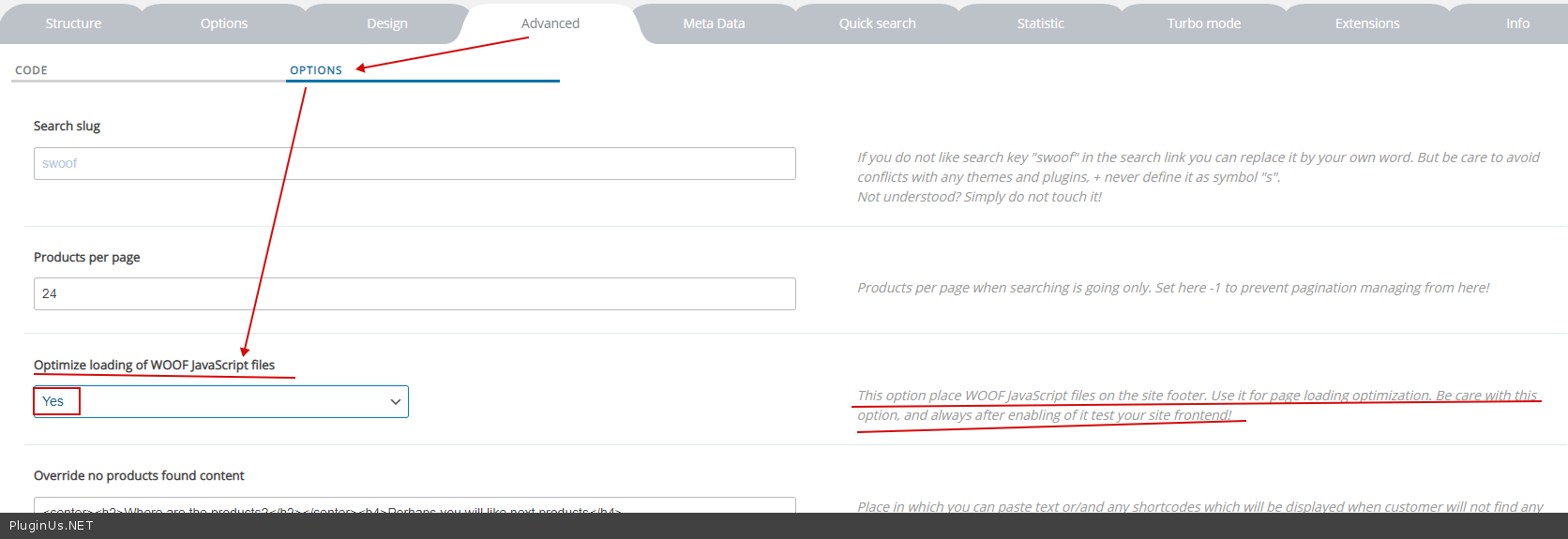1568x539 pixels.
Task: Open the Statistic tab
Action: [1040, 23]
